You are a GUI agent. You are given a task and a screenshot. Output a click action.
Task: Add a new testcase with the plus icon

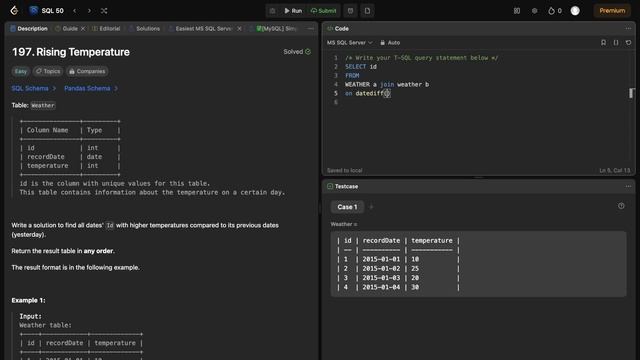coord(371,207)
